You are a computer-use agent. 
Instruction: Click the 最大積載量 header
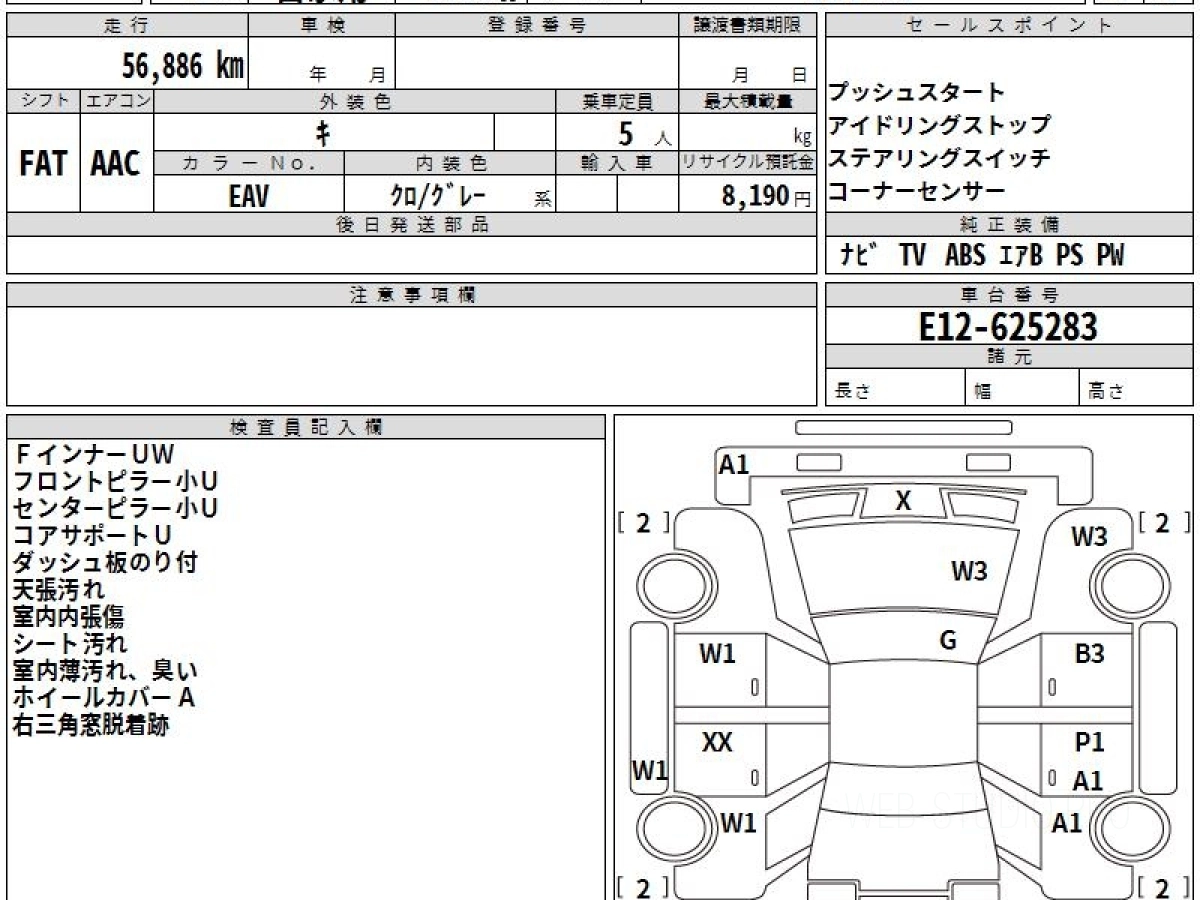click(x=748, y=102)
